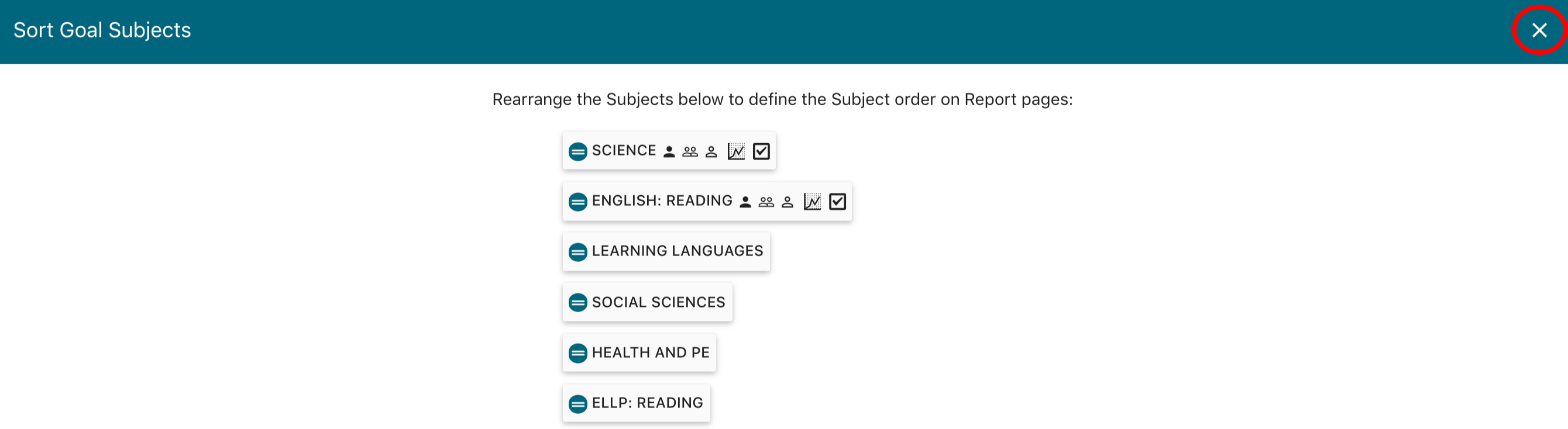Click the chart icon on ENGLISH: READING
The height and width of the screenshot is (429, 1568).
pos(812,202)
